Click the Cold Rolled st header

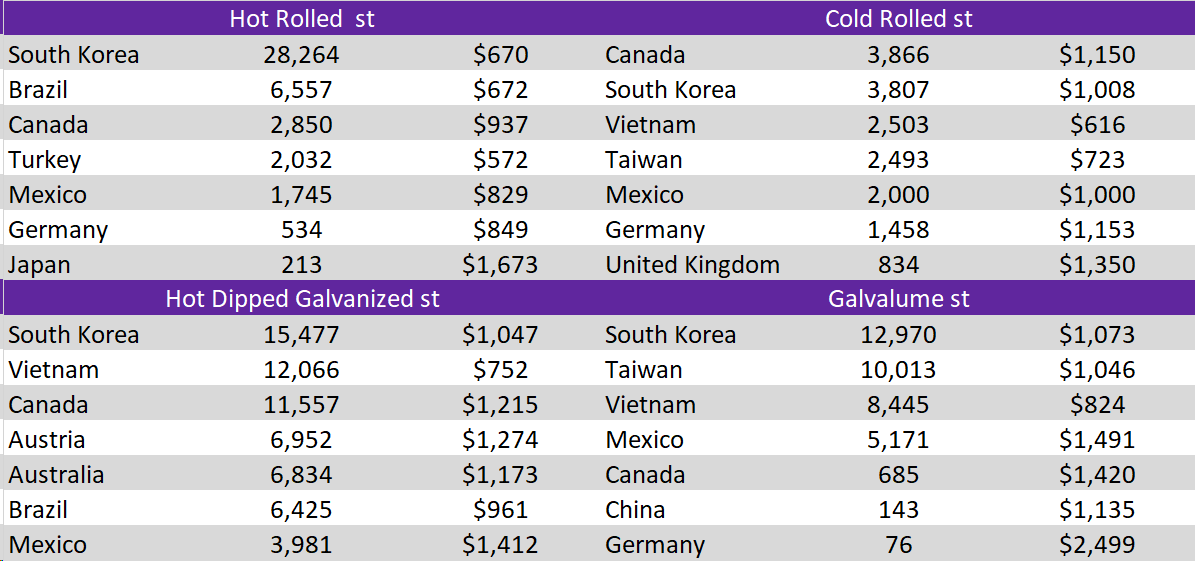[898, 19]
